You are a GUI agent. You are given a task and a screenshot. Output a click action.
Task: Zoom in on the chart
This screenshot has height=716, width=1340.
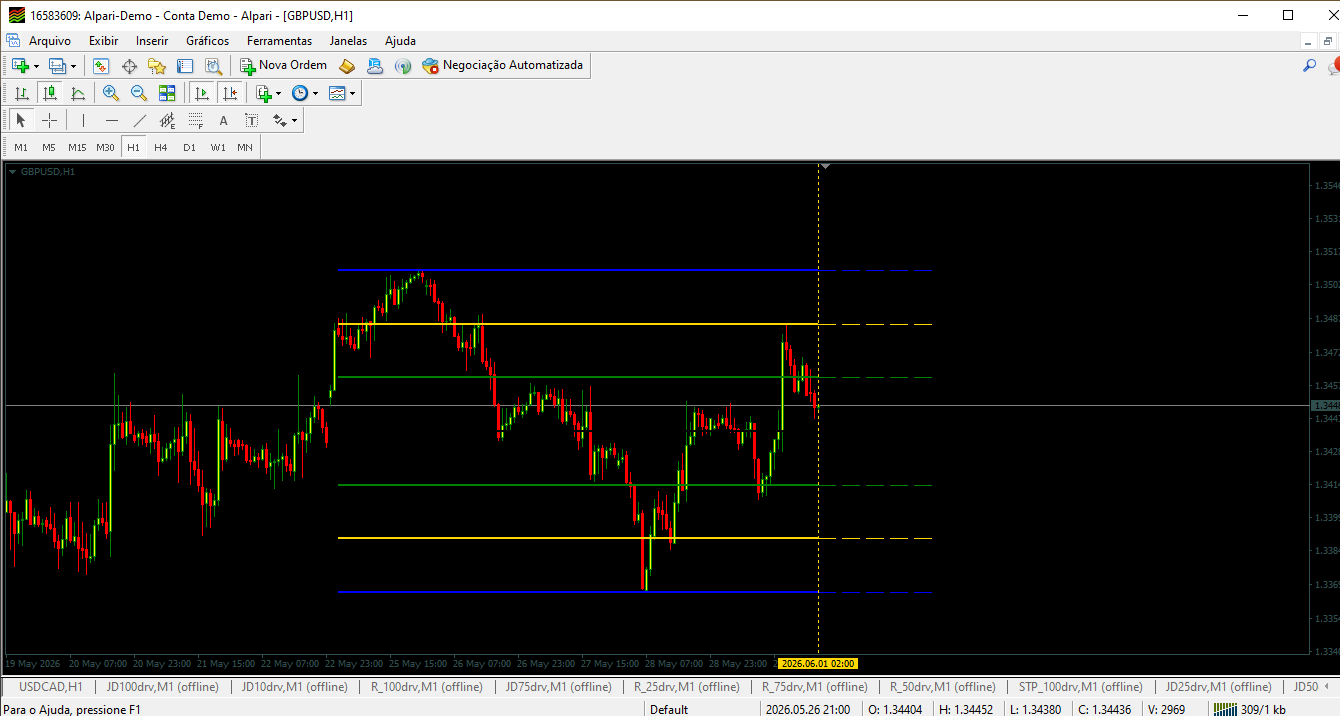point(111,93)
